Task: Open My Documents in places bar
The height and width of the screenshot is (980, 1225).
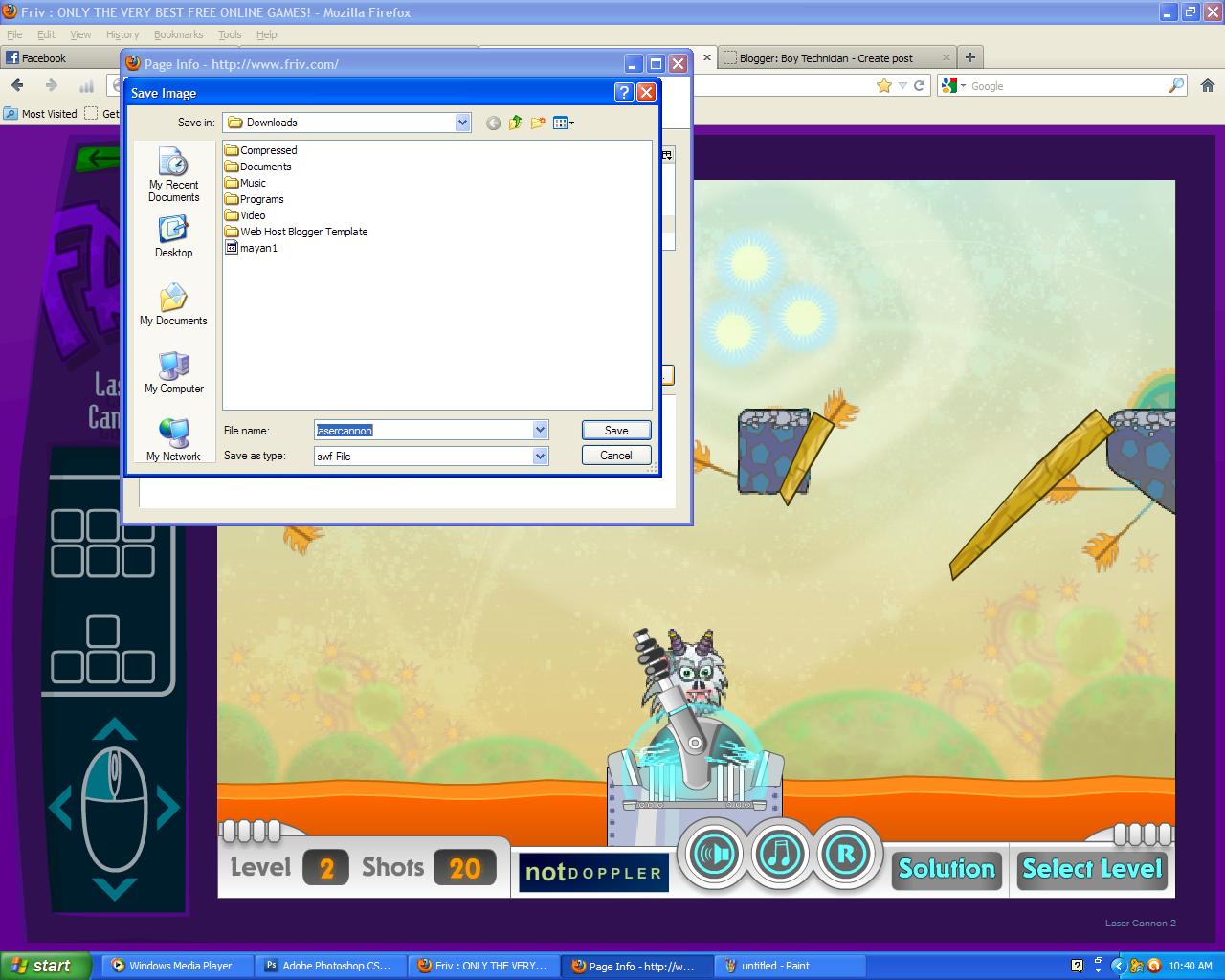Action: [173, 304]
